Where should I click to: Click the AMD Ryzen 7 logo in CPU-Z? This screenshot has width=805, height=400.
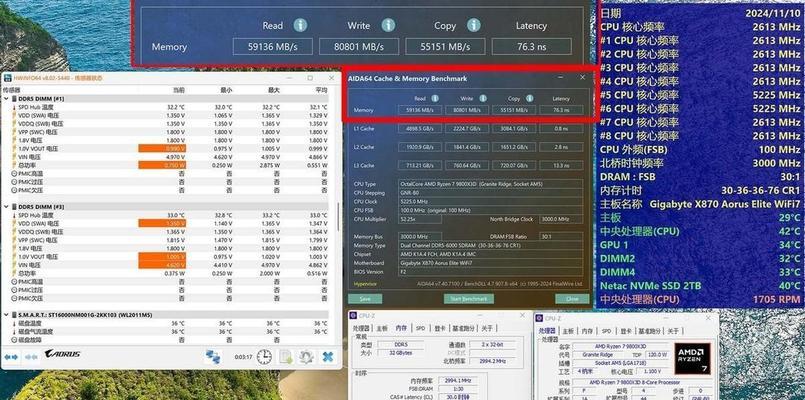click(692, 359)
